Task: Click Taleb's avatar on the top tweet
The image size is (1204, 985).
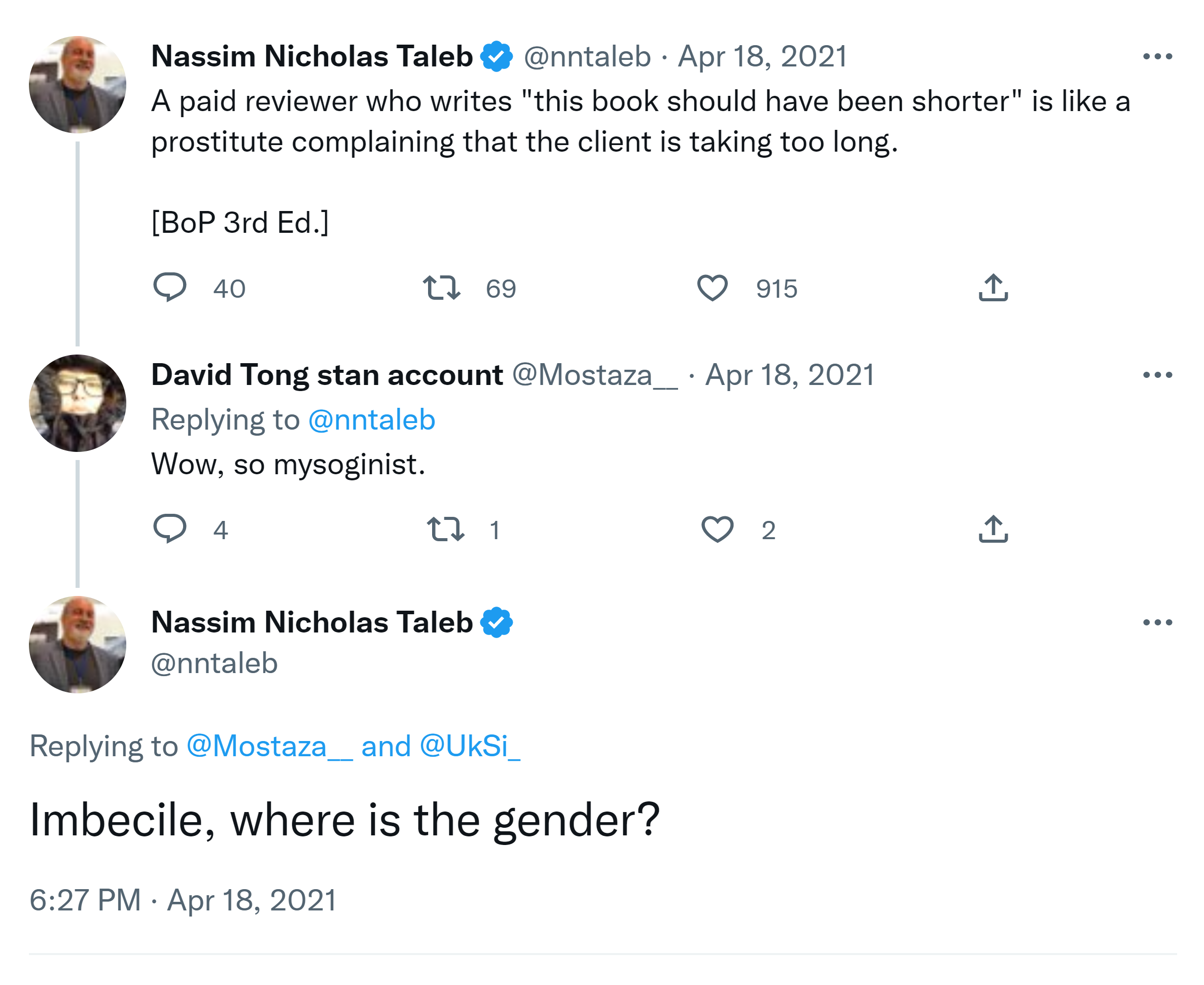Action: coord(78,85)
